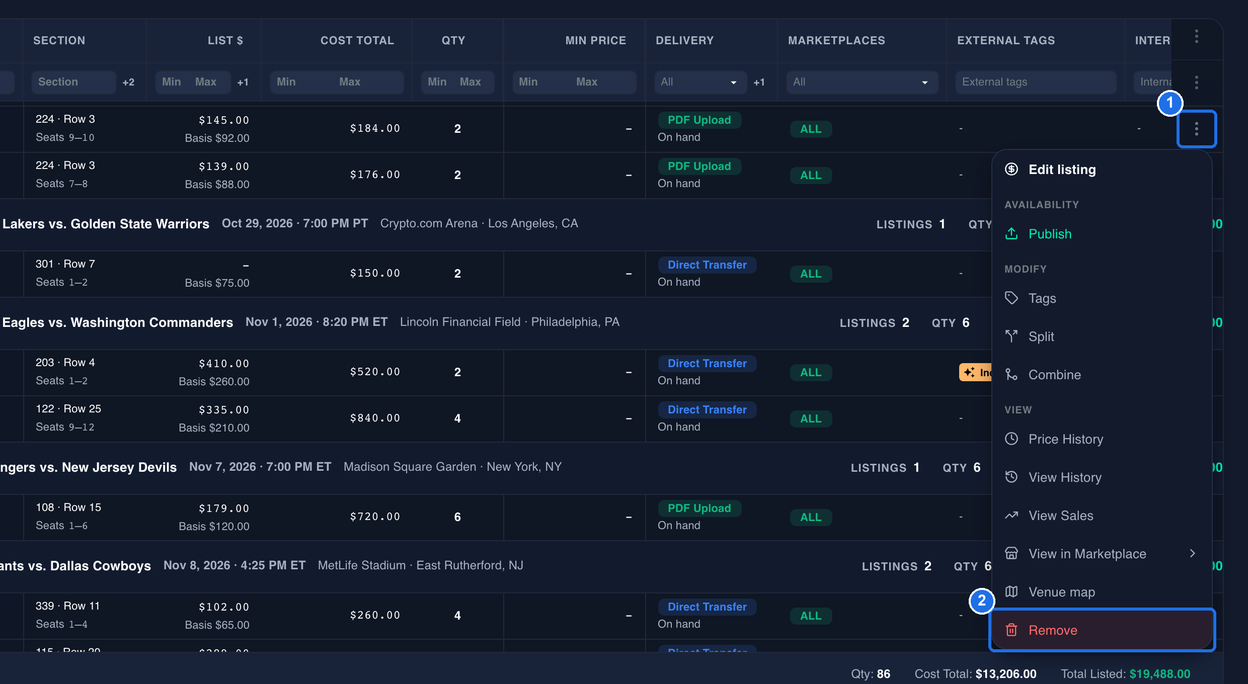
Task: Click the MIN PRICE column header
Action: pyautogui.click(x=595, y=41)
